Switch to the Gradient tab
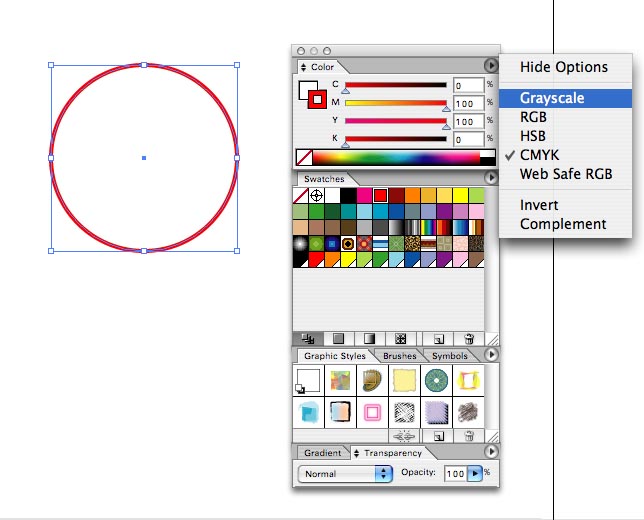Screen dimensions: 644x520 [322, 453]
